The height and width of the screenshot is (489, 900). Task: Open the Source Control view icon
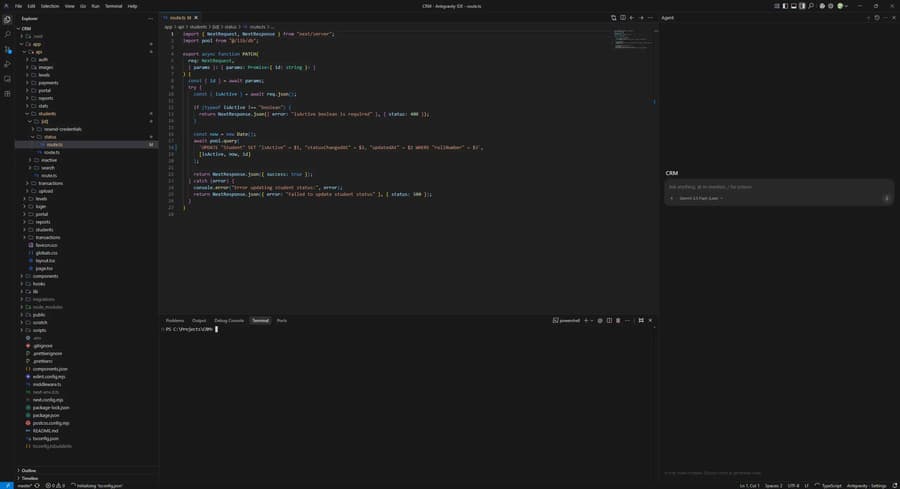pos(7,49)
